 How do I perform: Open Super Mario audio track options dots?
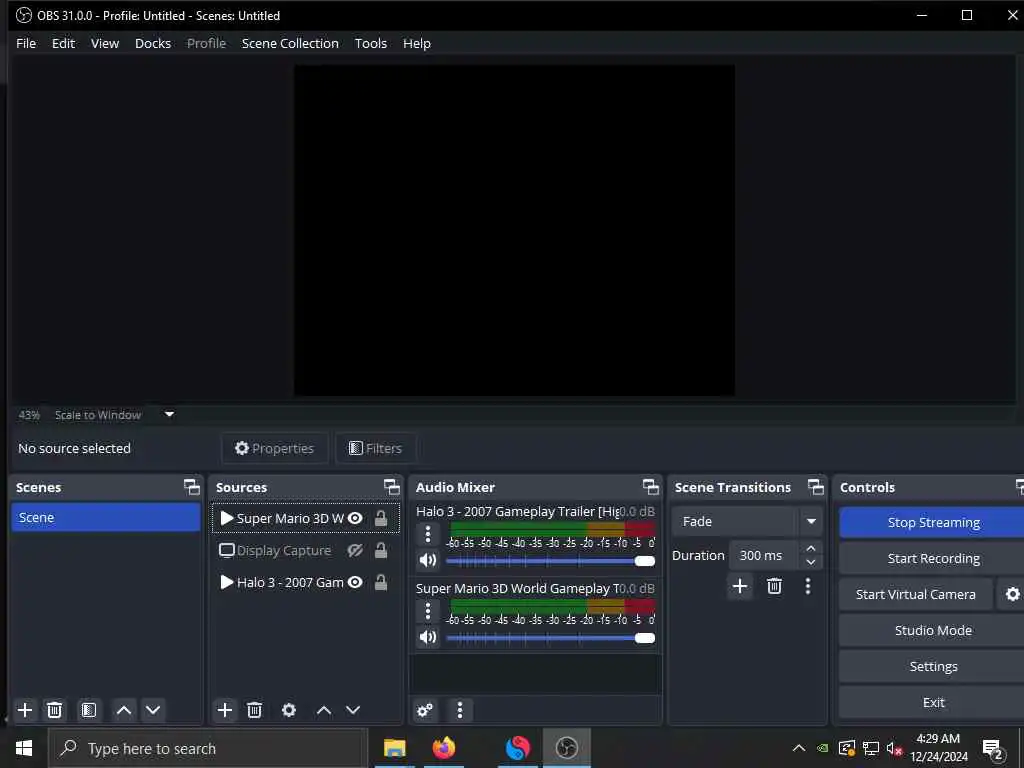click(428, 611)
